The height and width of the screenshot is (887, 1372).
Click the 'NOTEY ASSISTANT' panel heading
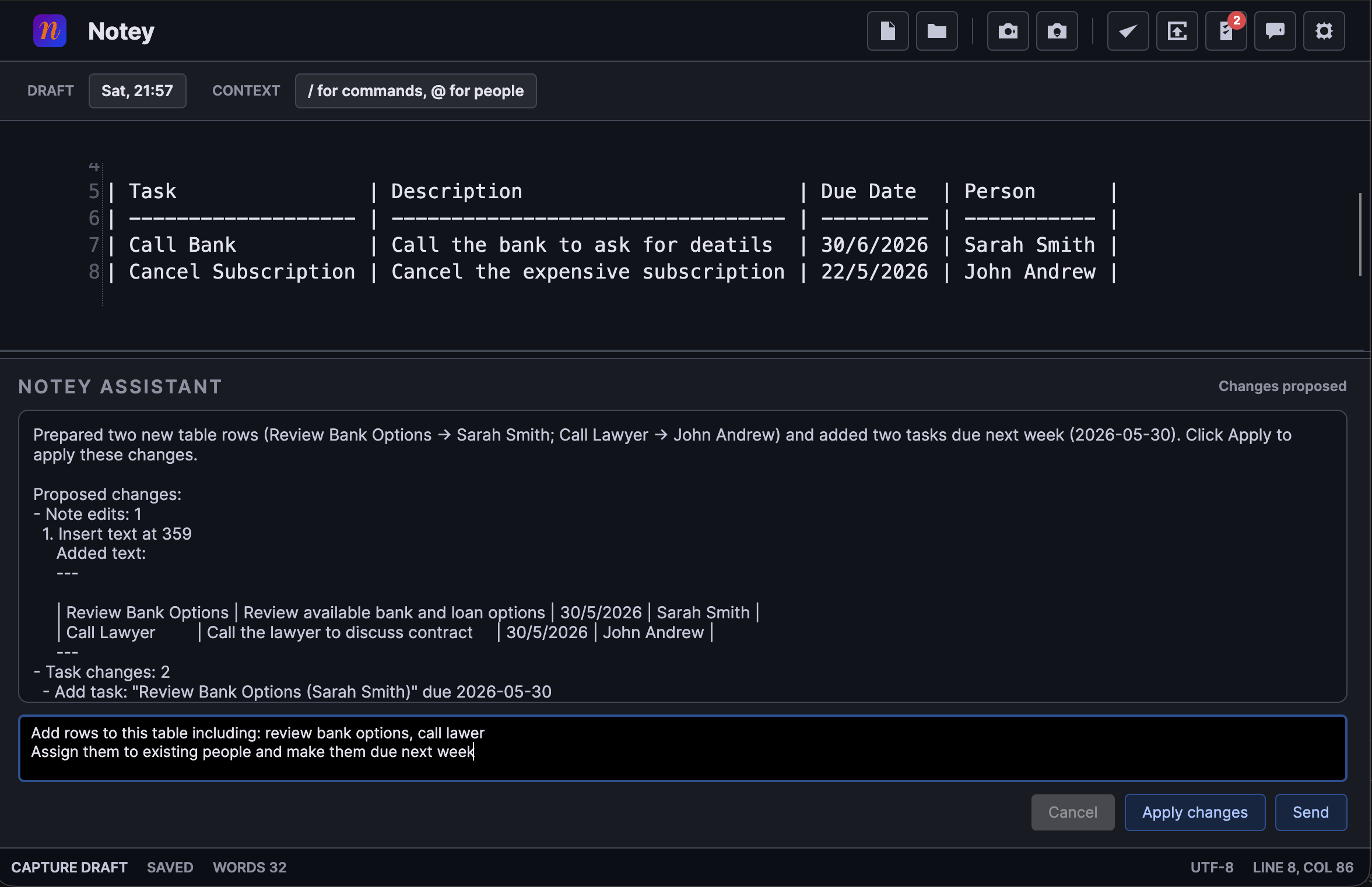tap(120, 386)
